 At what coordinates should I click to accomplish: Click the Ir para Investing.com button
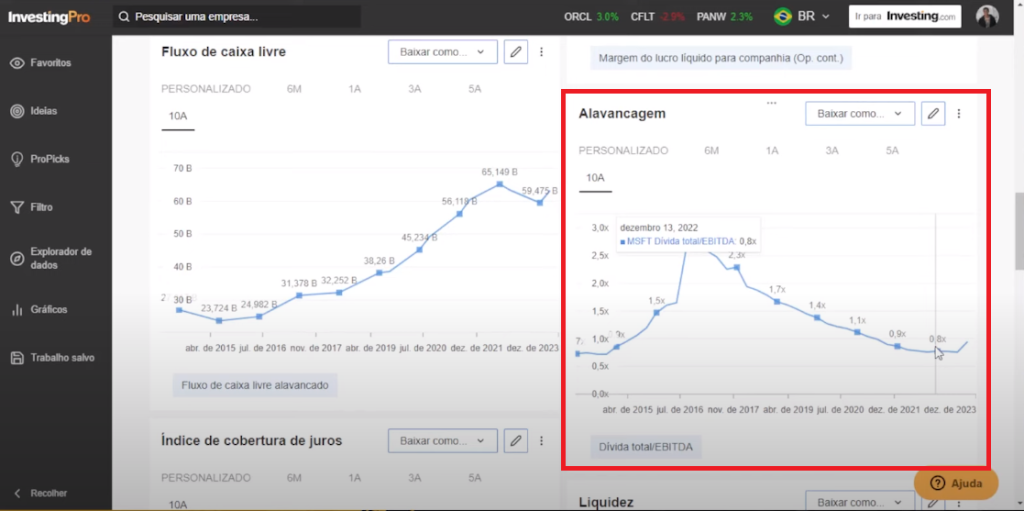click(x=904, y=17)
